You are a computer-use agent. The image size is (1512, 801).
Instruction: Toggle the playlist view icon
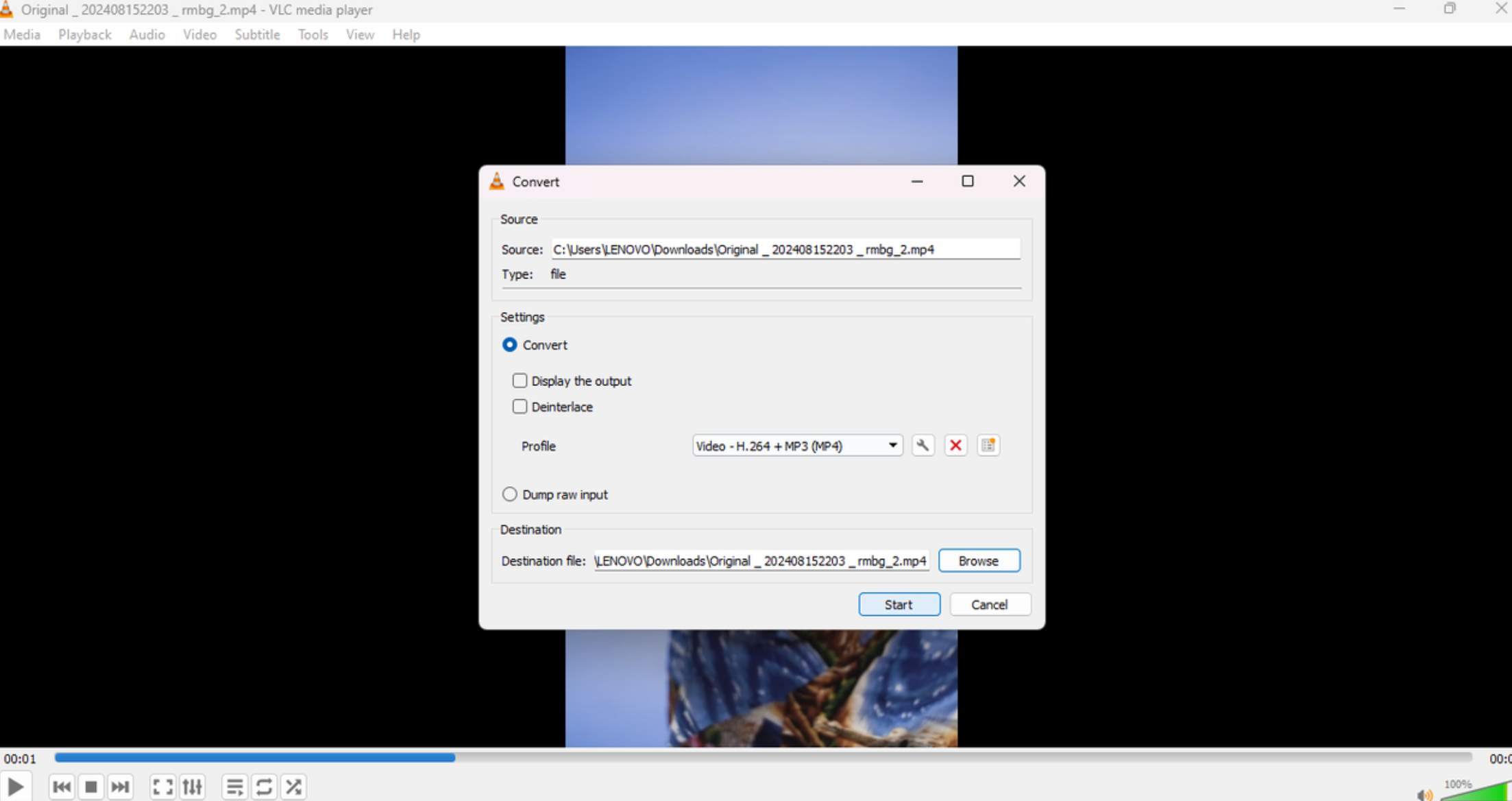pos(234,787)
